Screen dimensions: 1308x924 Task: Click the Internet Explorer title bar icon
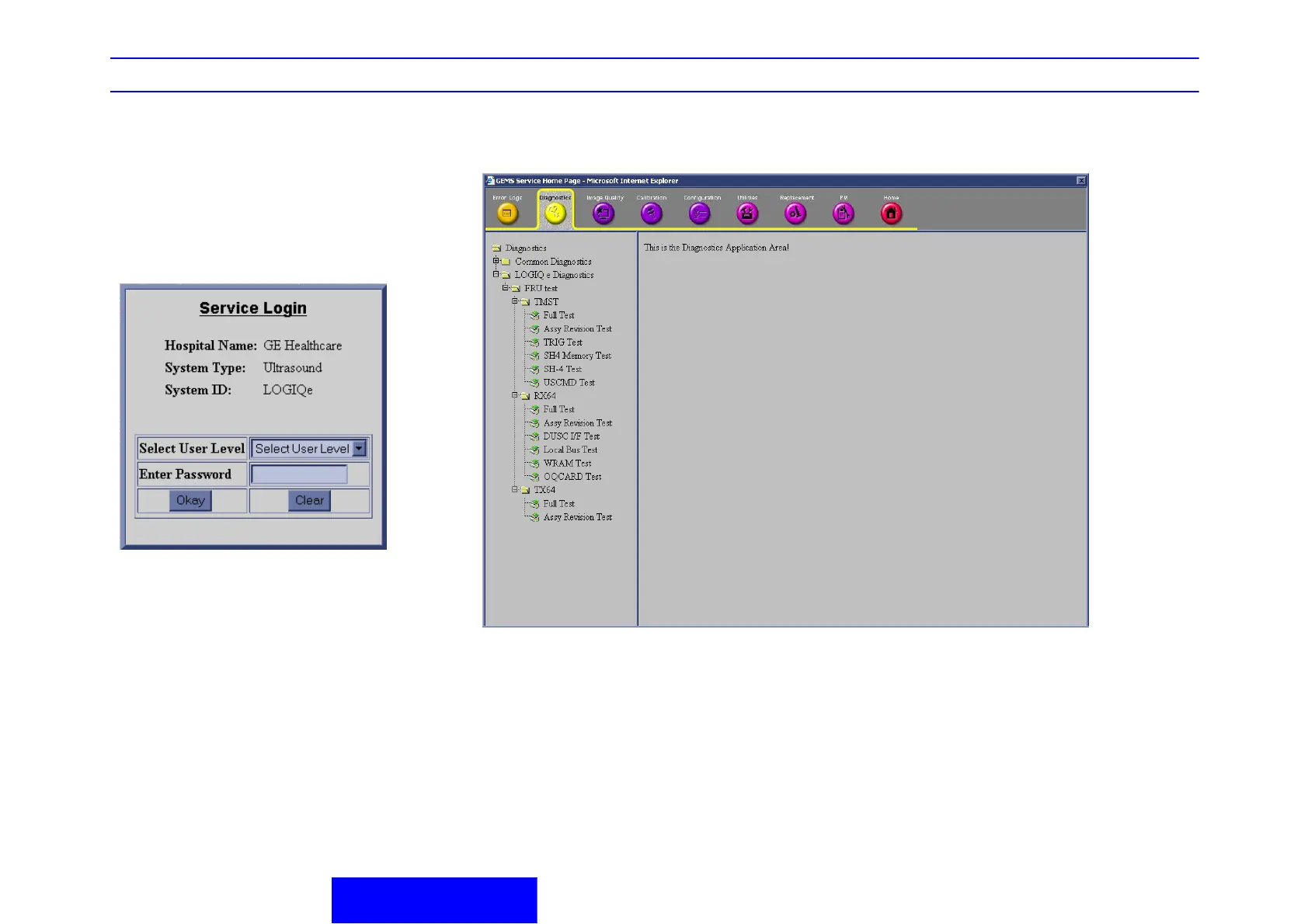490,180
